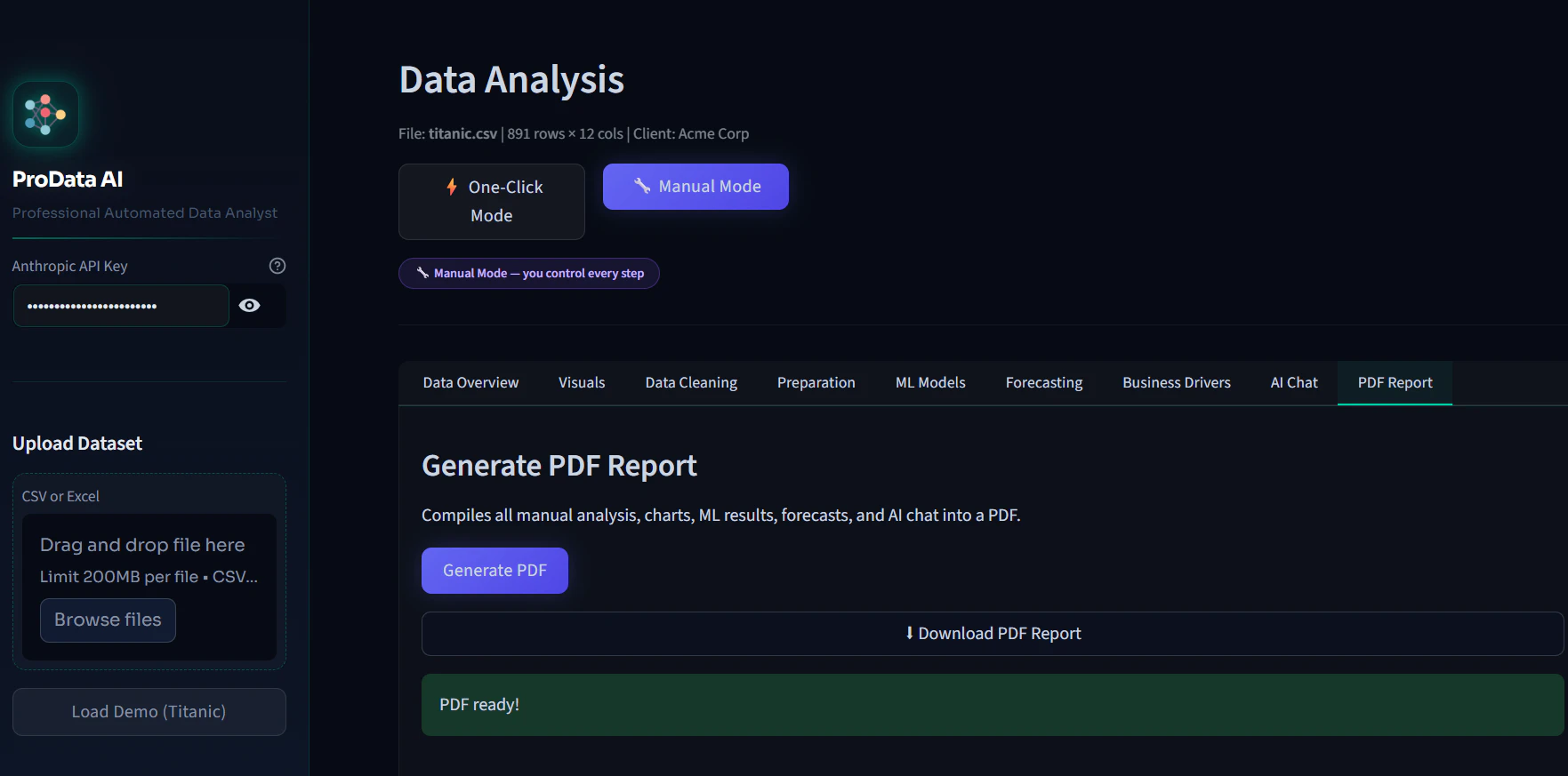1568x776 pixels.
Task: Click Browse files to upload dataset
Action: 108,620
